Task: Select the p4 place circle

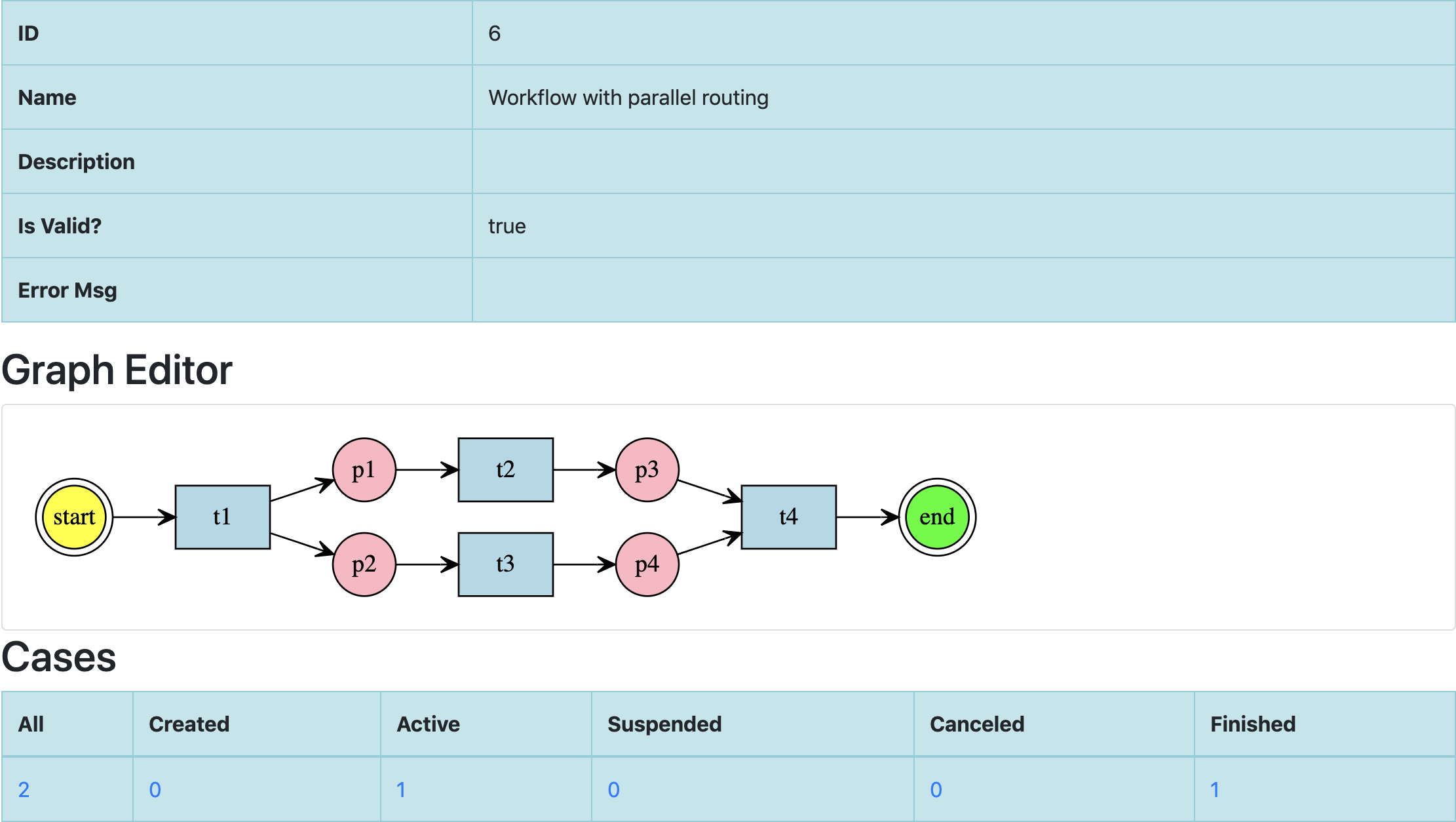Action: point(647,564)
